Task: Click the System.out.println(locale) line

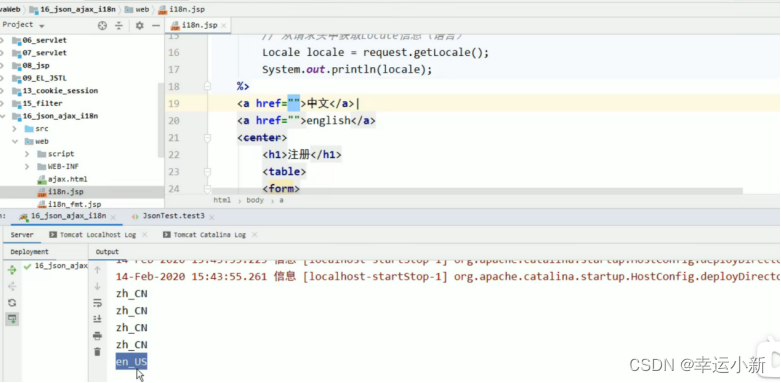Action: pyautogui.click(x=347, y=69)
